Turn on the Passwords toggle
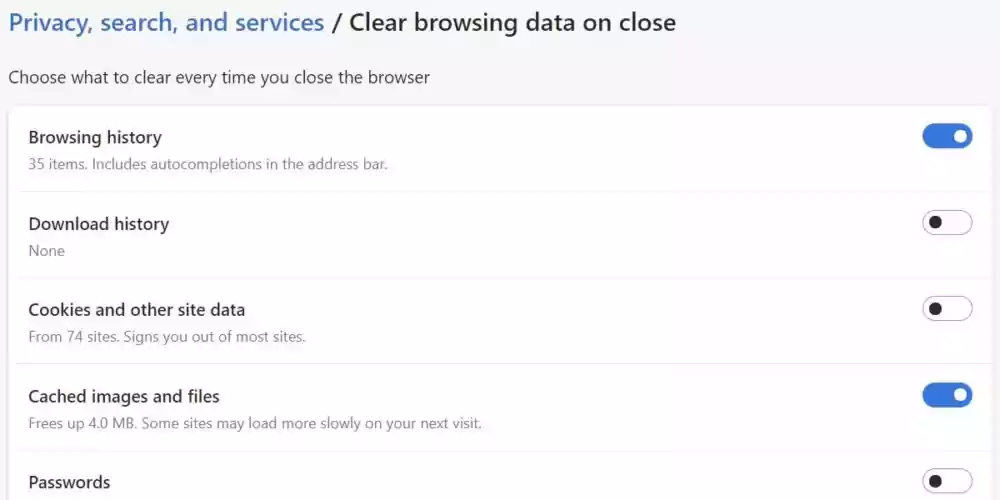Image resolution: width=1000 pixels, height=500 pixels. point(946,481)
